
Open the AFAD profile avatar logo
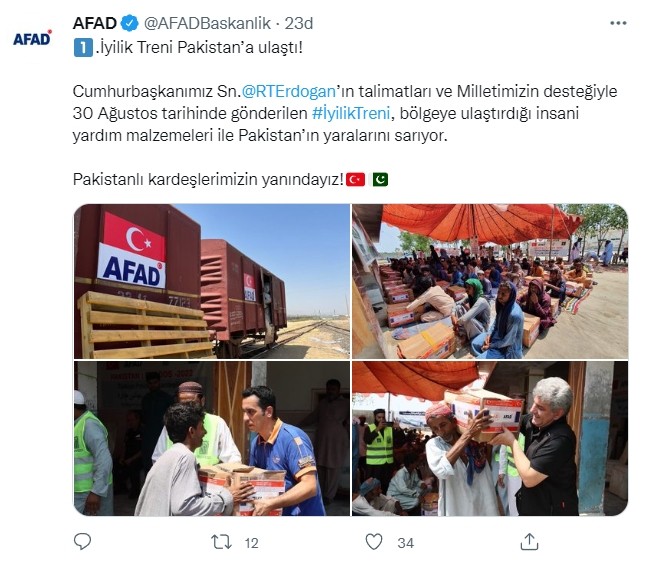coord(32,38)
